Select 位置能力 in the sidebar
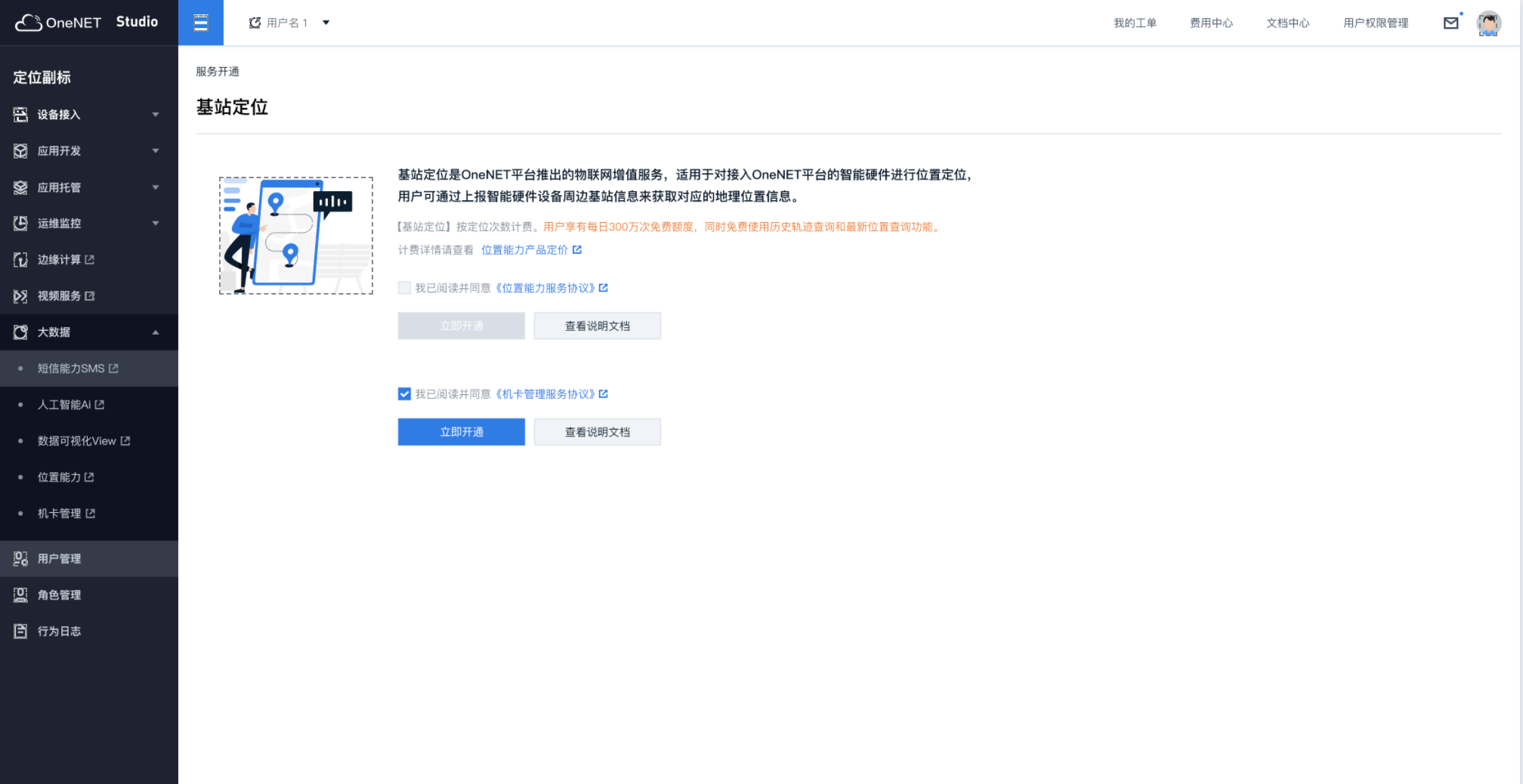1523x784 pixels. [89, 477]
